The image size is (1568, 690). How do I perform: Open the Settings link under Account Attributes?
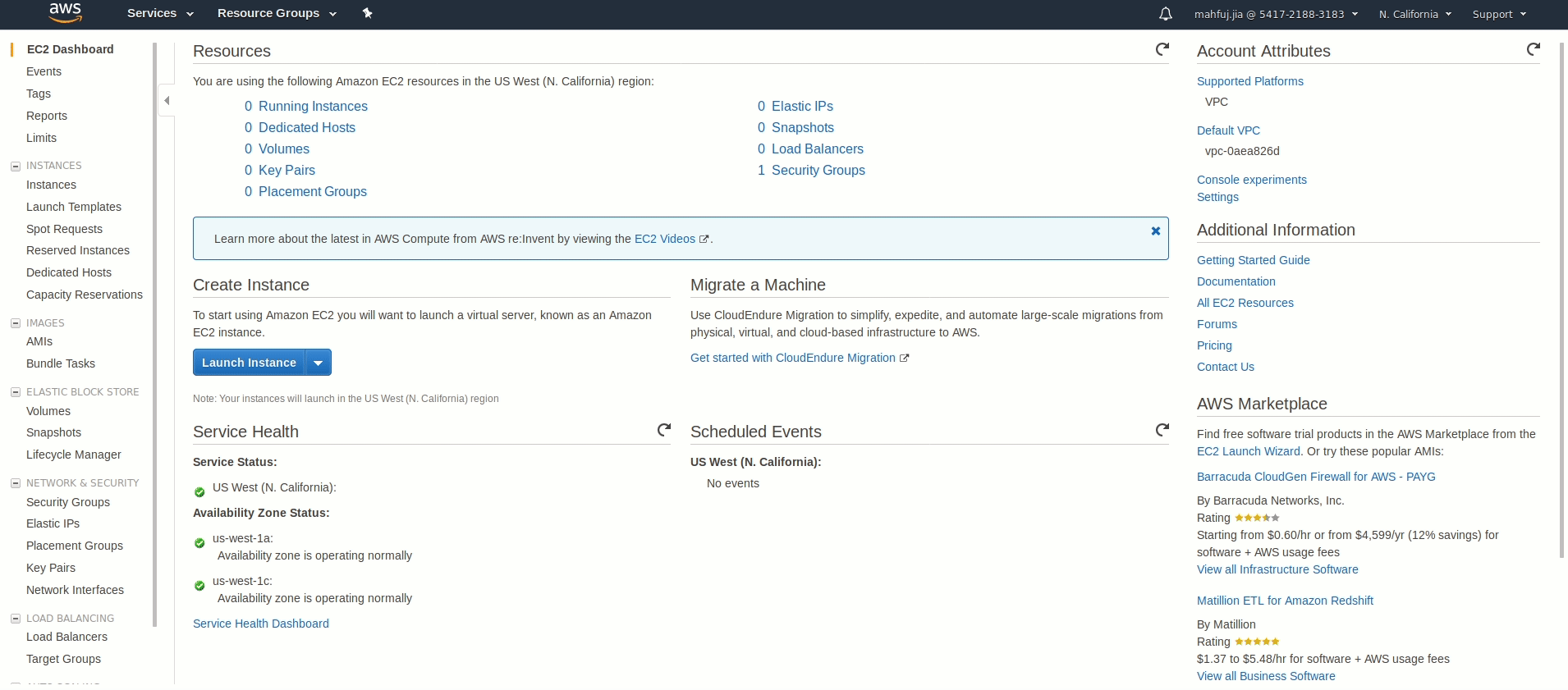pos(1217,197)
